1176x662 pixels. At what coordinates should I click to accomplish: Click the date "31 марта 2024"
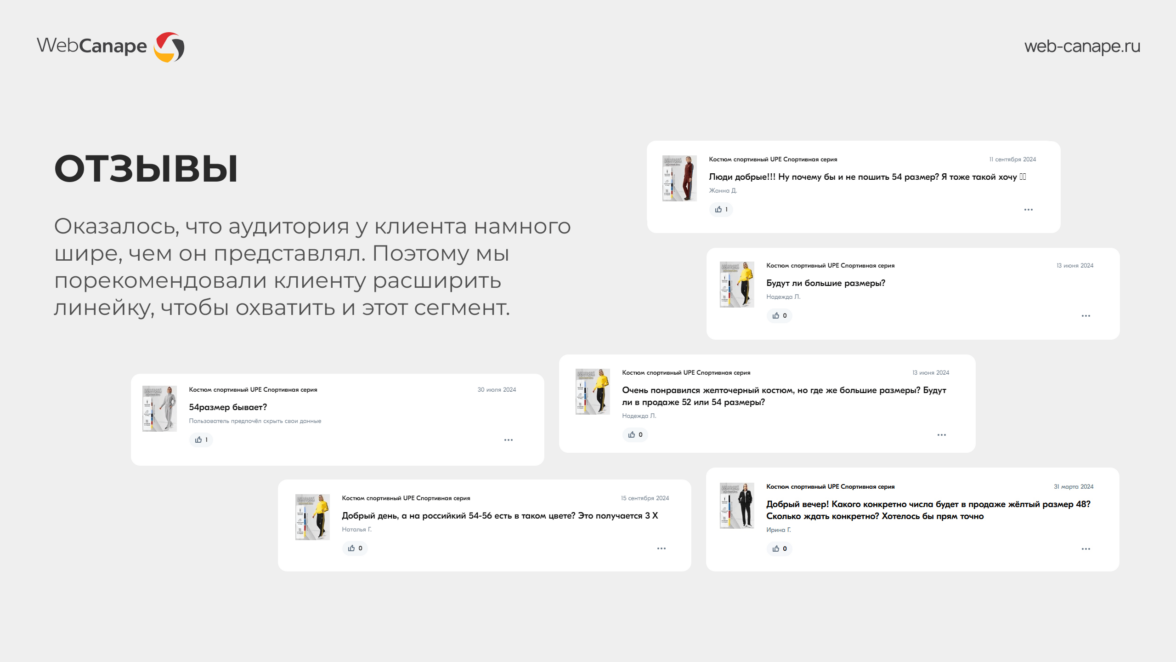point(1073,487)
